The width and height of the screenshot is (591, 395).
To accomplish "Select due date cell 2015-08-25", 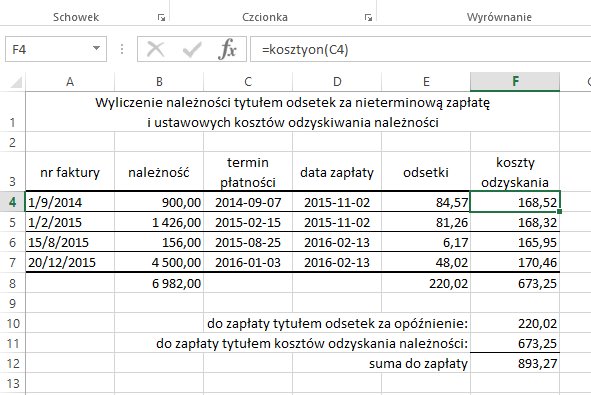I will pos(248,242).
